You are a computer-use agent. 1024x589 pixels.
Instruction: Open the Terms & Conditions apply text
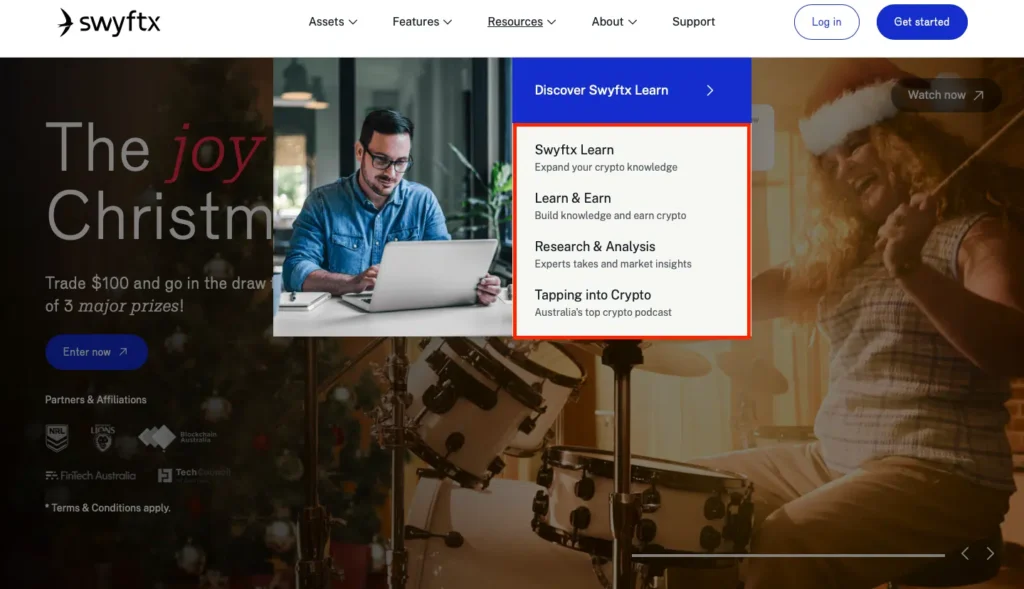click(108, 507)
